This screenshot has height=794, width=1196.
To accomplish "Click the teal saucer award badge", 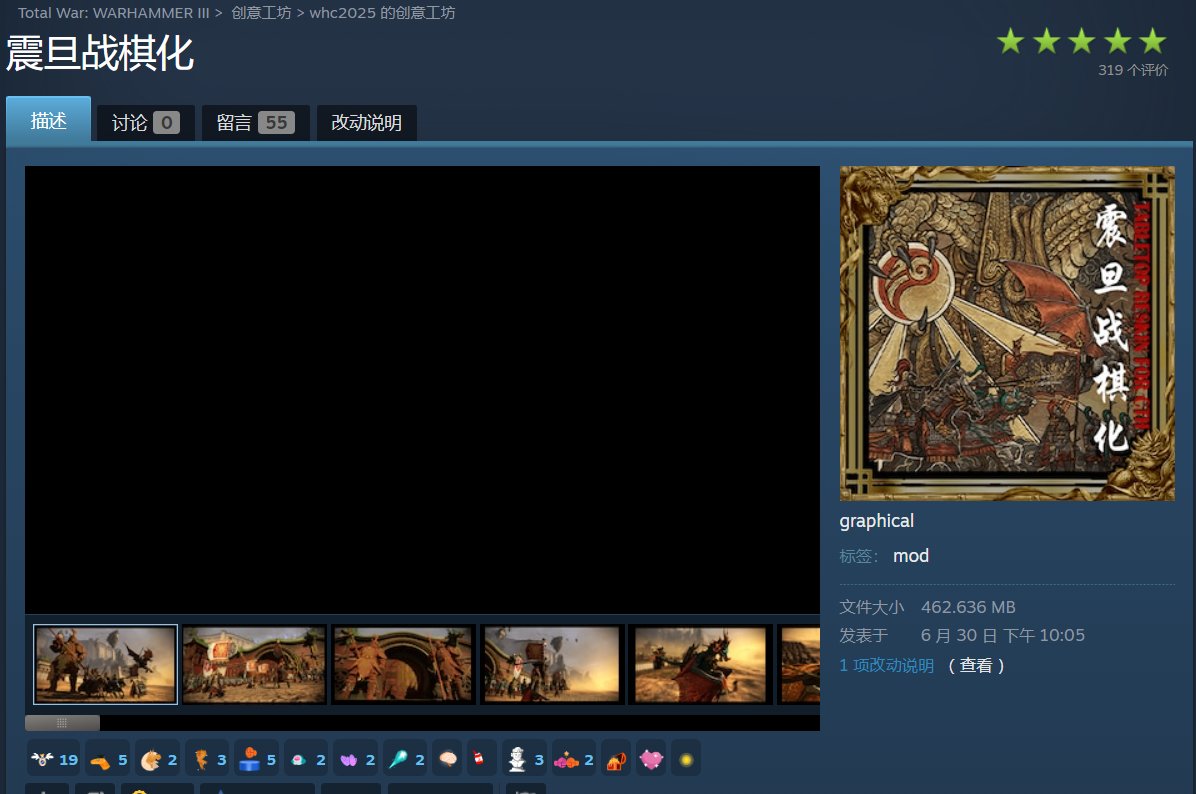I will [307, 759].
